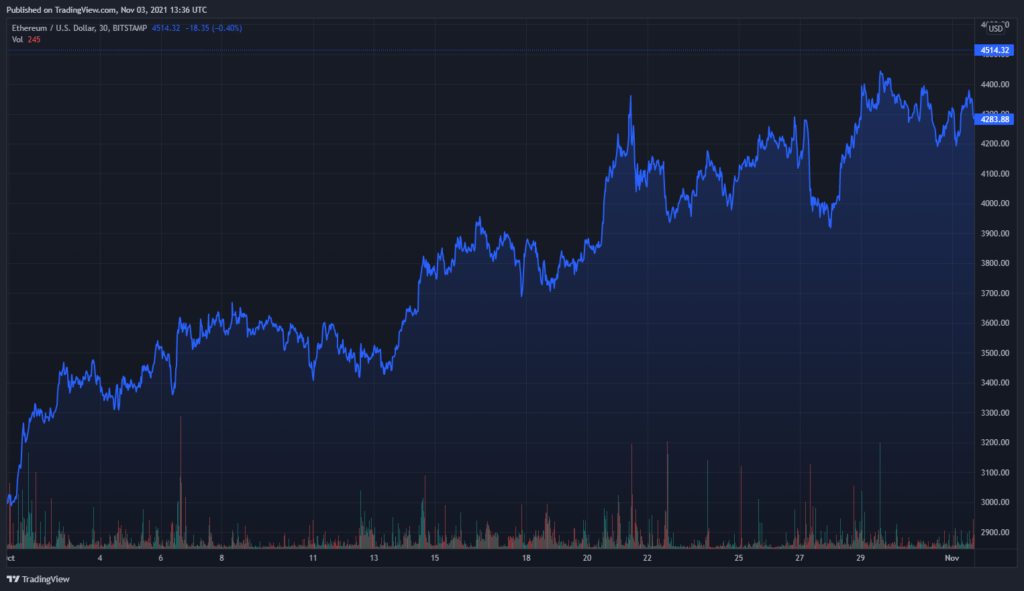Click date 11 on the time axis
This screenshot has width=1024, height=591.
coord(313,558)
